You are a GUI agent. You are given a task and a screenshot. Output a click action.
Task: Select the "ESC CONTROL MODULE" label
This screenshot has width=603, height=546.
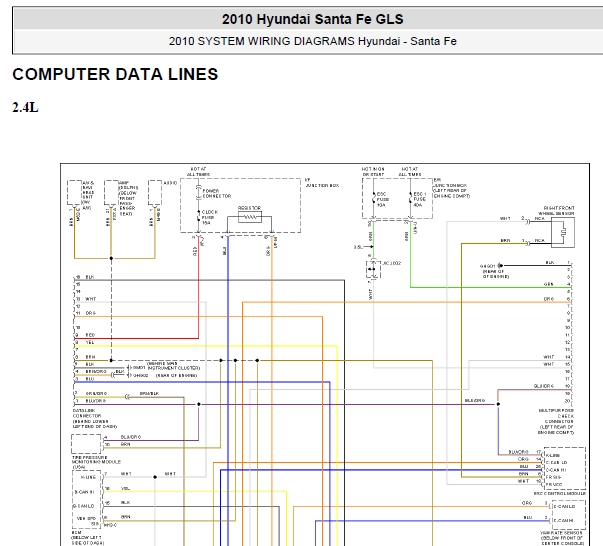tap(560, 493)
